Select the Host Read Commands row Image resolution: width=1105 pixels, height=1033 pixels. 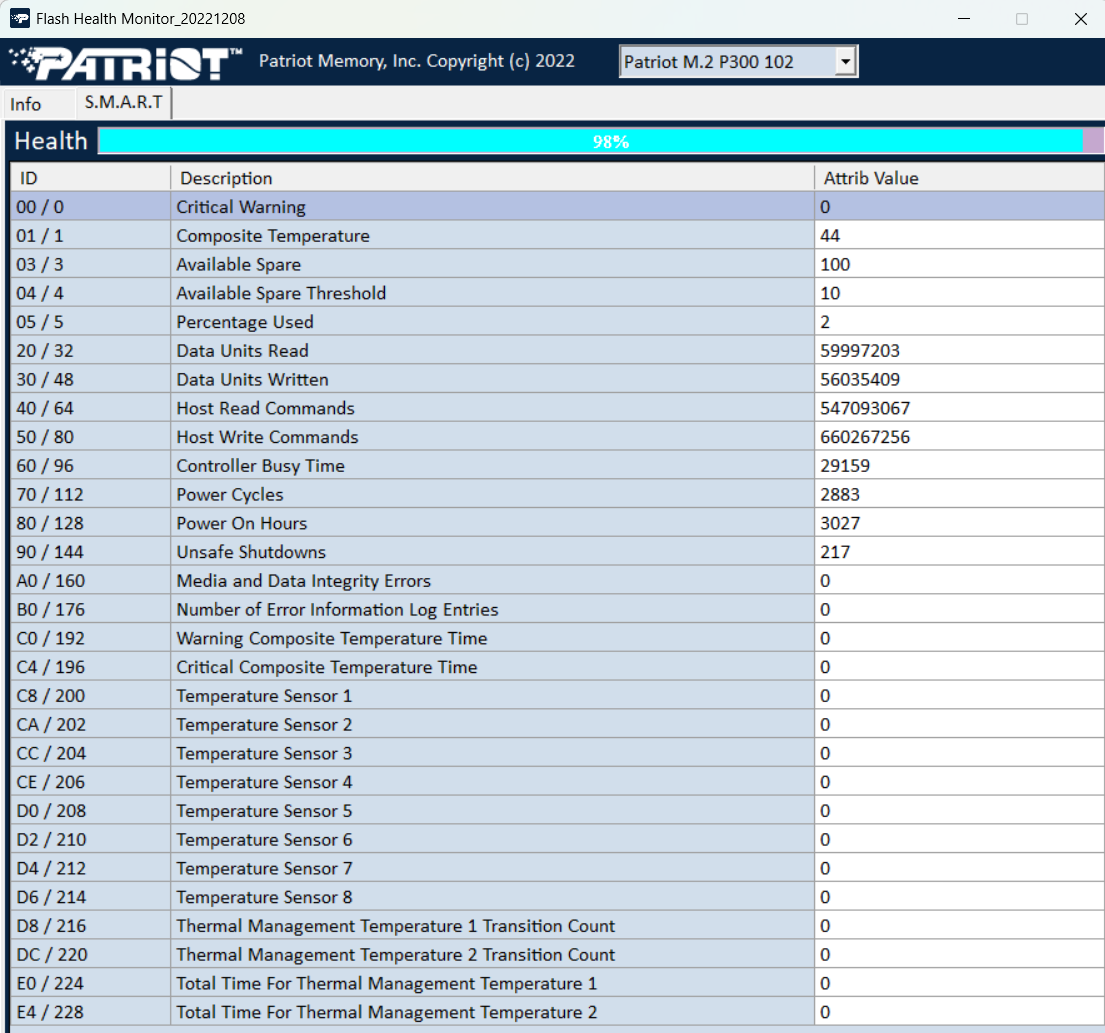[557, 409]
